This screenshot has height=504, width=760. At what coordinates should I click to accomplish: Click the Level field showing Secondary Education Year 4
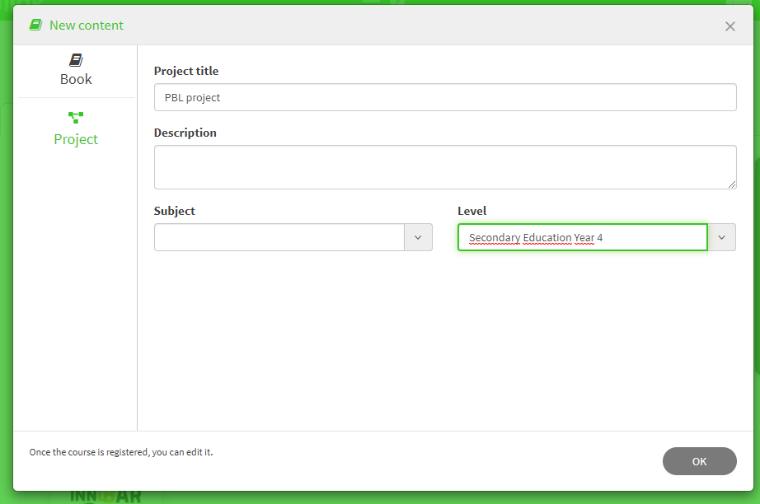(x=582, y=237)
